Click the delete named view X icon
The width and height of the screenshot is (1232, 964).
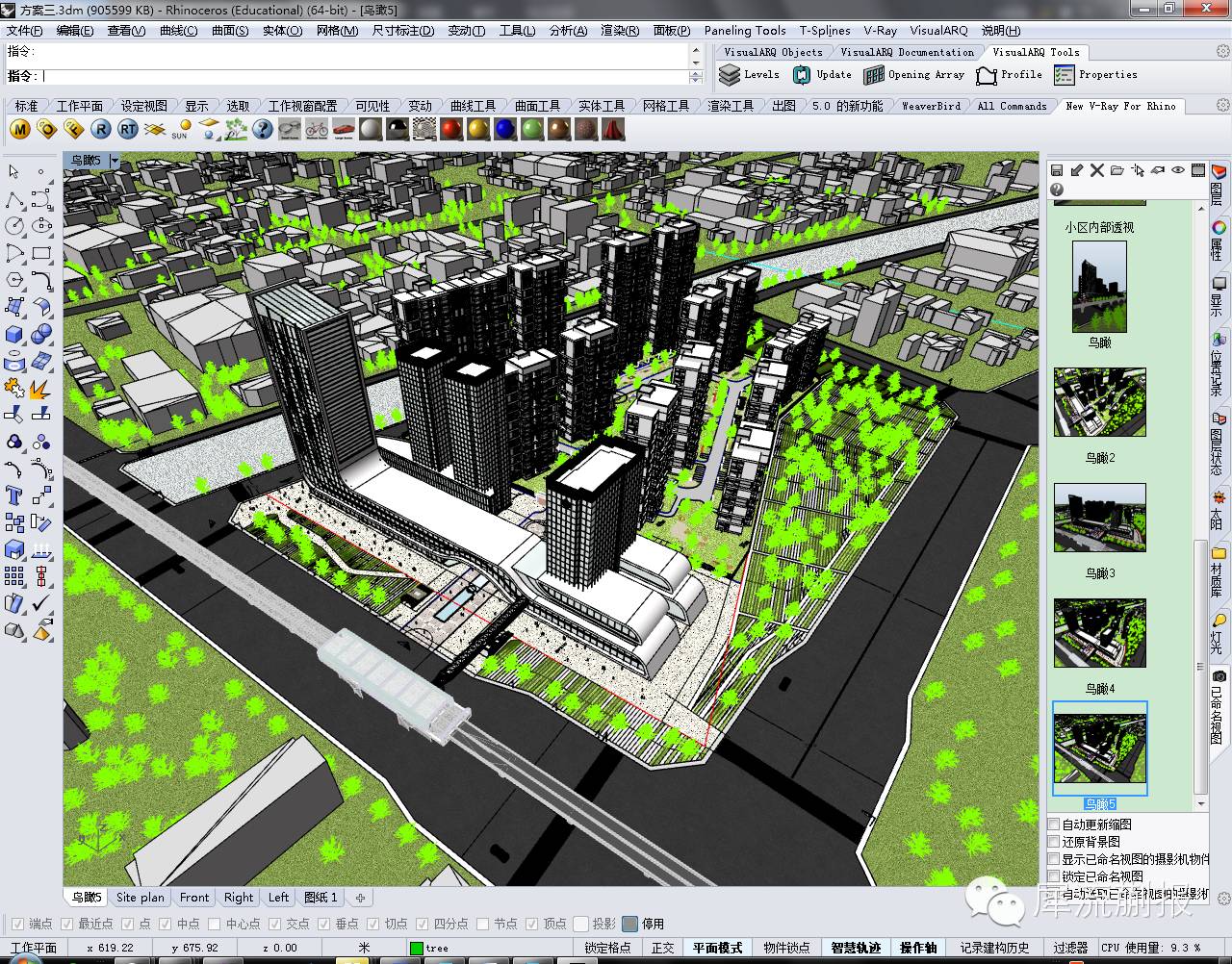point(1096,170)
